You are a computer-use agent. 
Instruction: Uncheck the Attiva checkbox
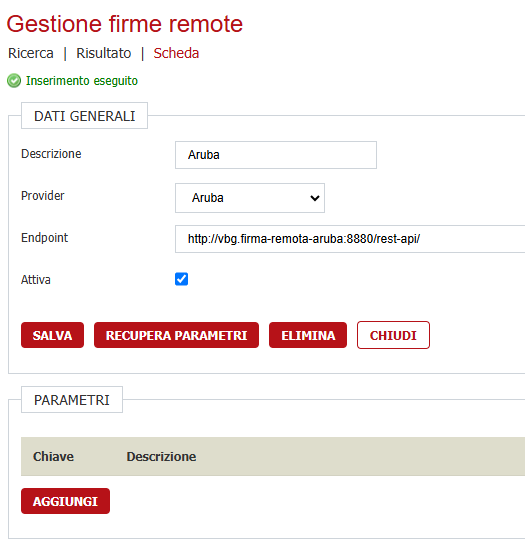click(182, 279)
